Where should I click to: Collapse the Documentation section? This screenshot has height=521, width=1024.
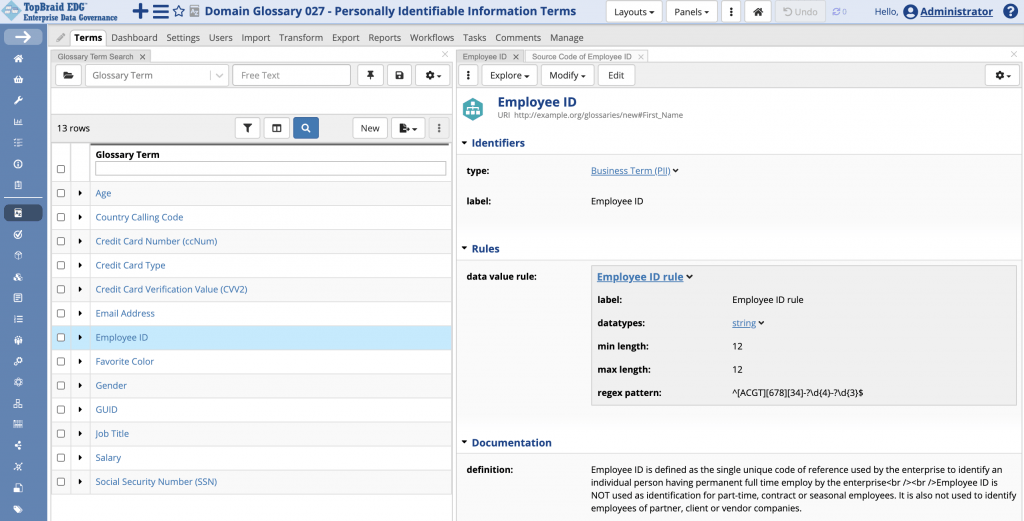464,443
